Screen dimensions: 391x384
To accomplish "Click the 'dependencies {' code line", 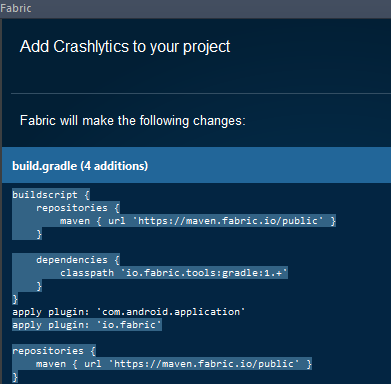I will coord(78,260).
